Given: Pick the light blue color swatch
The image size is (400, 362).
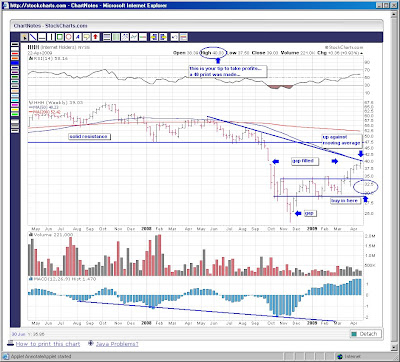Looking at the screenshot, I should click(x=15, y=95).
